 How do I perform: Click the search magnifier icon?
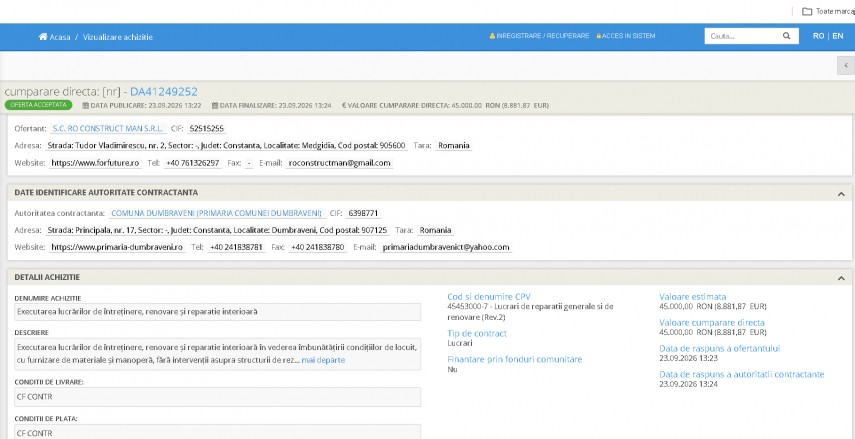click(x=786, y=36)
